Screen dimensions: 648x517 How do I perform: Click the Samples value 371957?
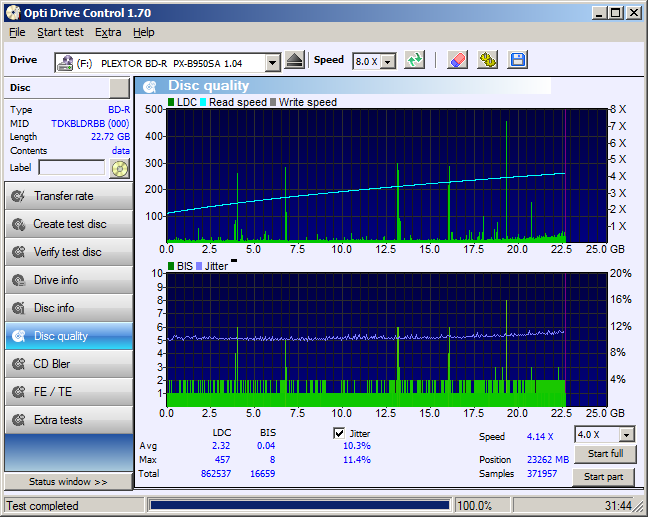(x=542, y=474)
